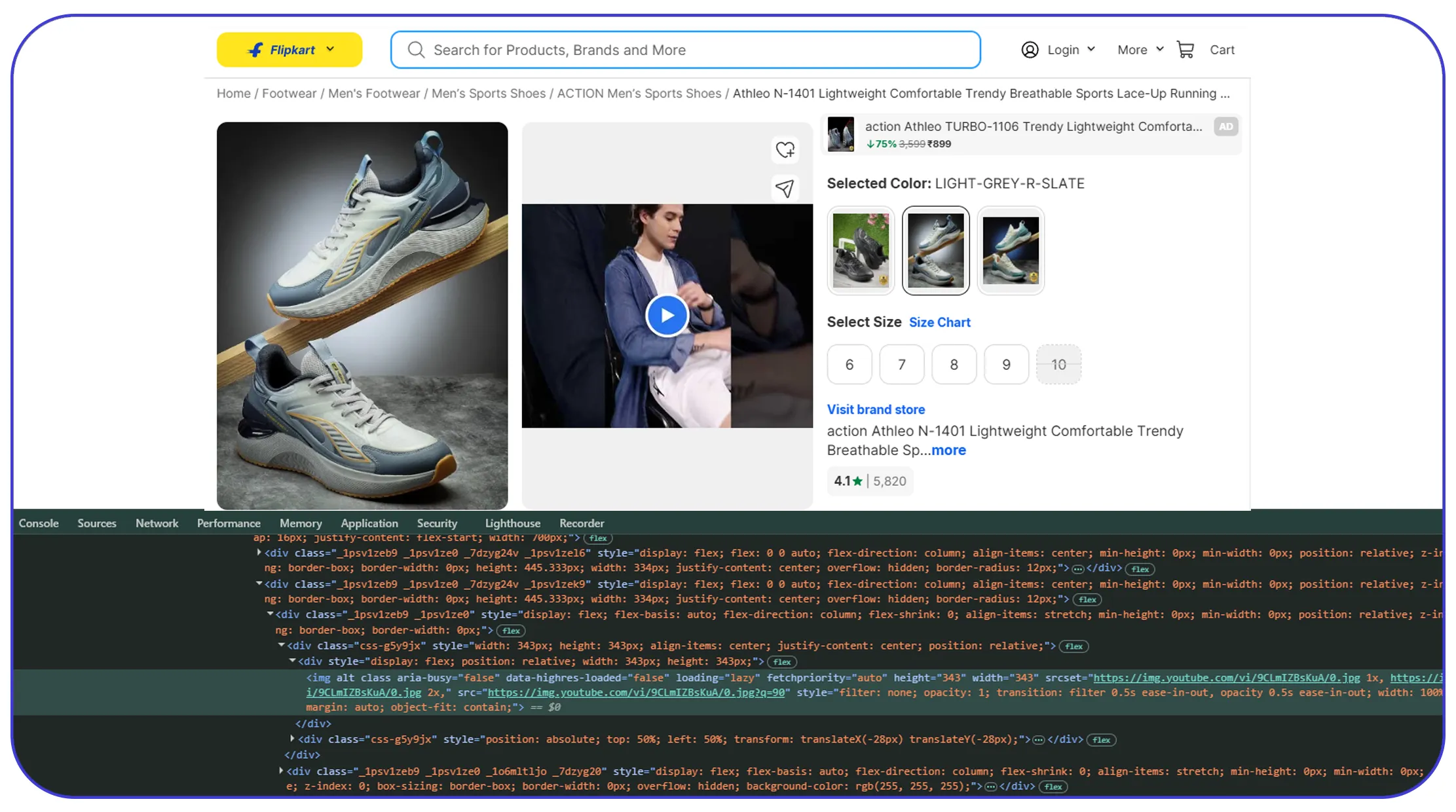Image resolution: width=1456 pixels, height=812 pixels.
Task: Add product to wishlist heart icon
Action: pos(785,150)
